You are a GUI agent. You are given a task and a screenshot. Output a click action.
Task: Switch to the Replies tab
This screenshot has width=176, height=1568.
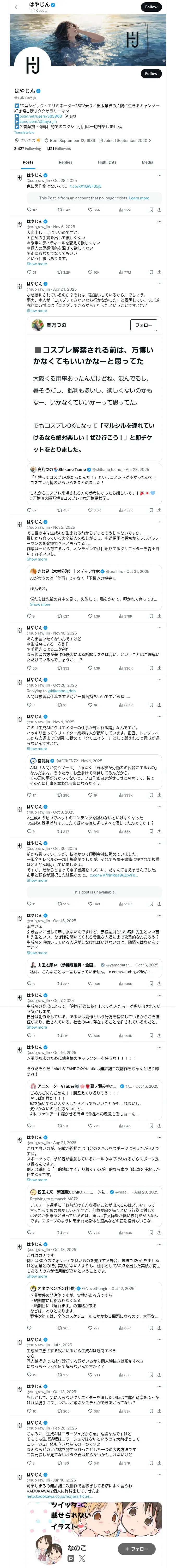point(65,162)
